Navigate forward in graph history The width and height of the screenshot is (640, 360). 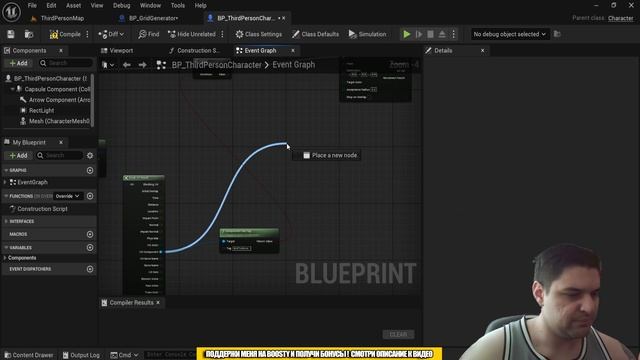point(142,65)
